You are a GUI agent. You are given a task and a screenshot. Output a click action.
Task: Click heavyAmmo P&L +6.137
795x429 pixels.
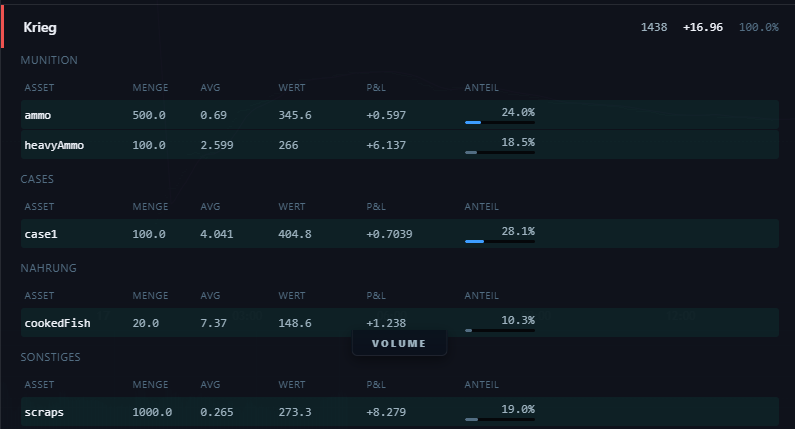click(386, 145)
